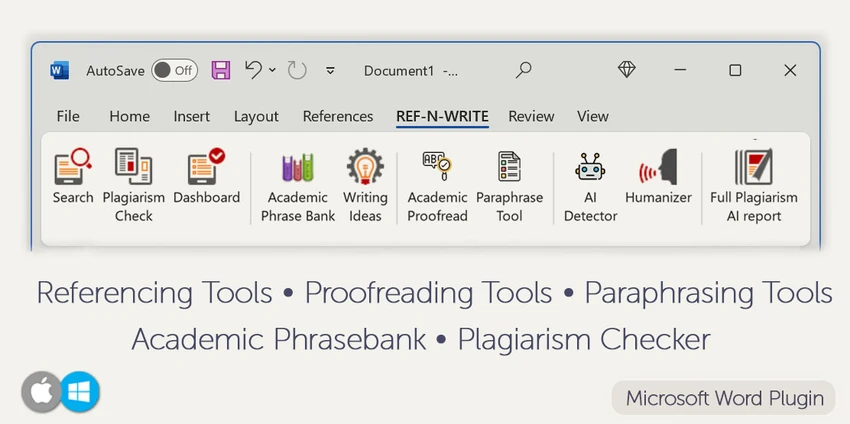
Task: Switch to the References tab
Action: [338, 117]
